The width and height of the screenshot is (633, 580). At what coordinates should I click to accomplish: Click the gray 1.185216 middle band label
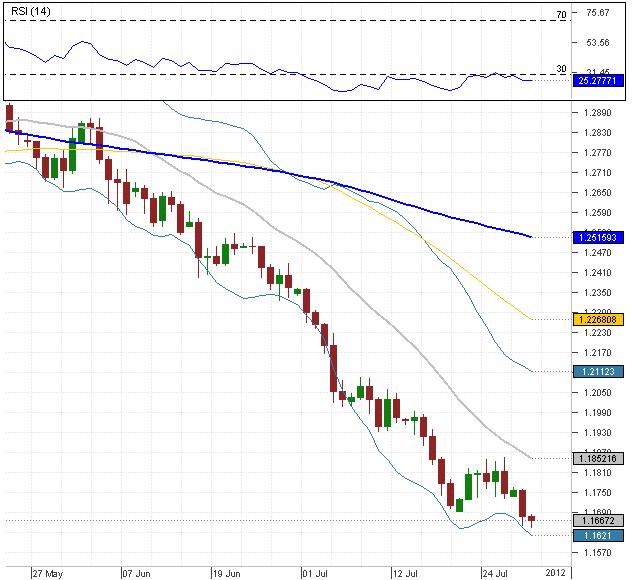coord(599,458)
